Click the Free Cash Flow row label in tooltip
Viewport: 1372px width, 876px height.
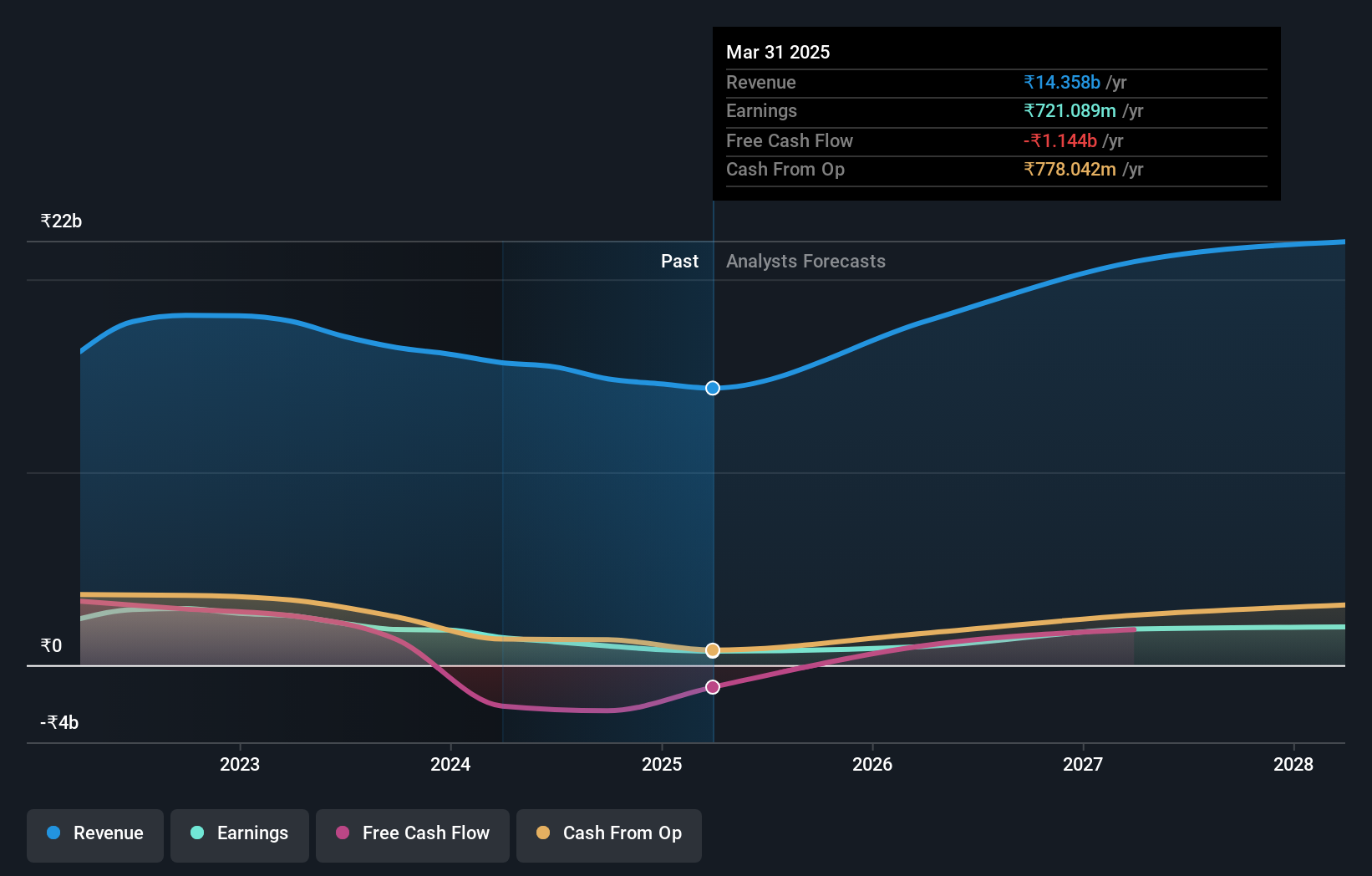point(790,140)
